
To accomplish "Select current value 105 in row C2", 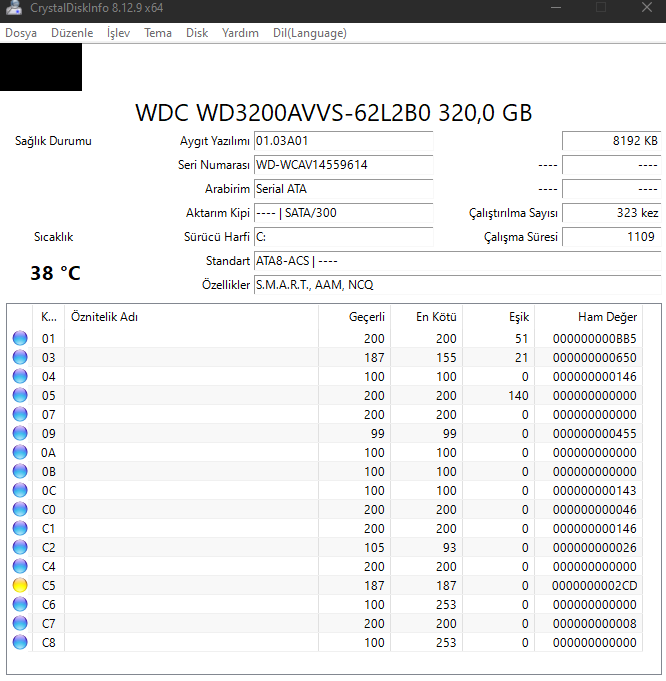I will (x=374, y=548).
